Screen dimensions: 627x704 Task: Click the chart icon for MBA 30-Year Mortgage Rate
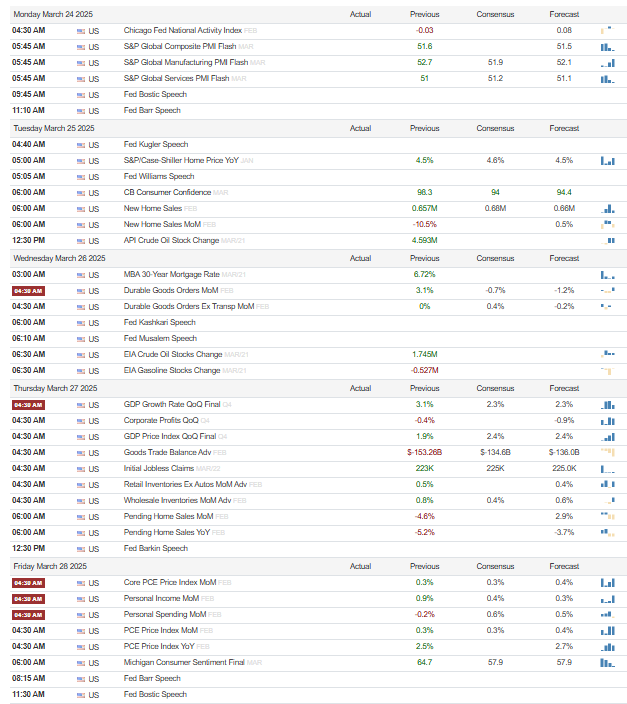[x=607, y=275]
